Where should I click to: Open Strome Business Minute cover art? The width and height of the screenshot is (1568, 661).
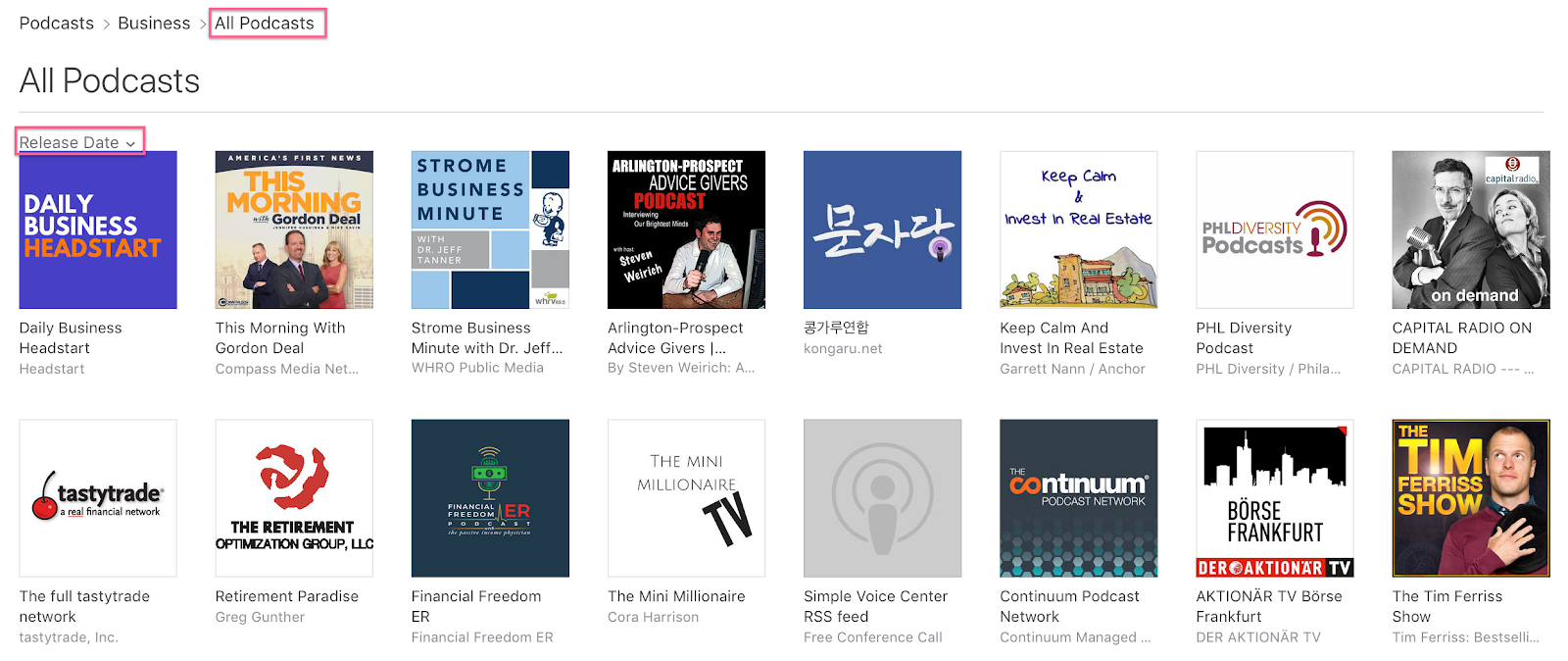coord(490,229)
